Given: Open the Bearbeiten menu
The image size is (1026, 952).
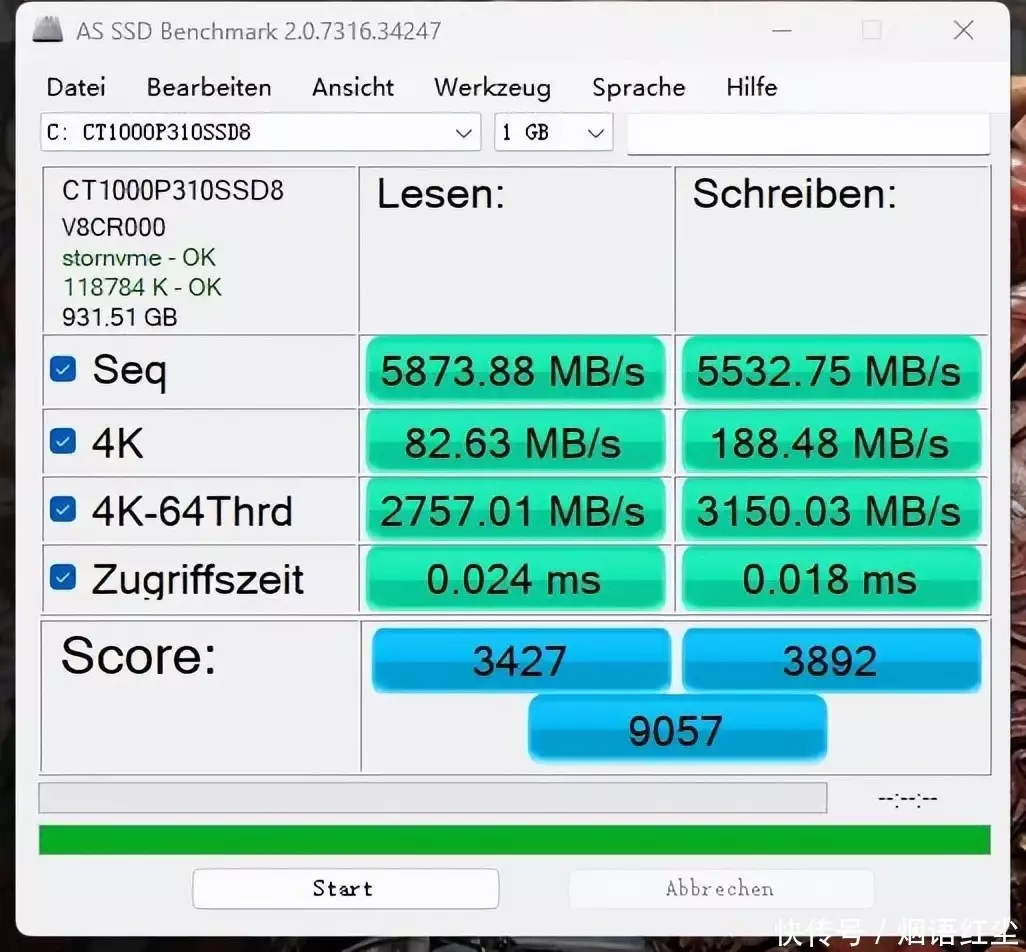Looking at the screenshot, I should (x=209, y=88).
